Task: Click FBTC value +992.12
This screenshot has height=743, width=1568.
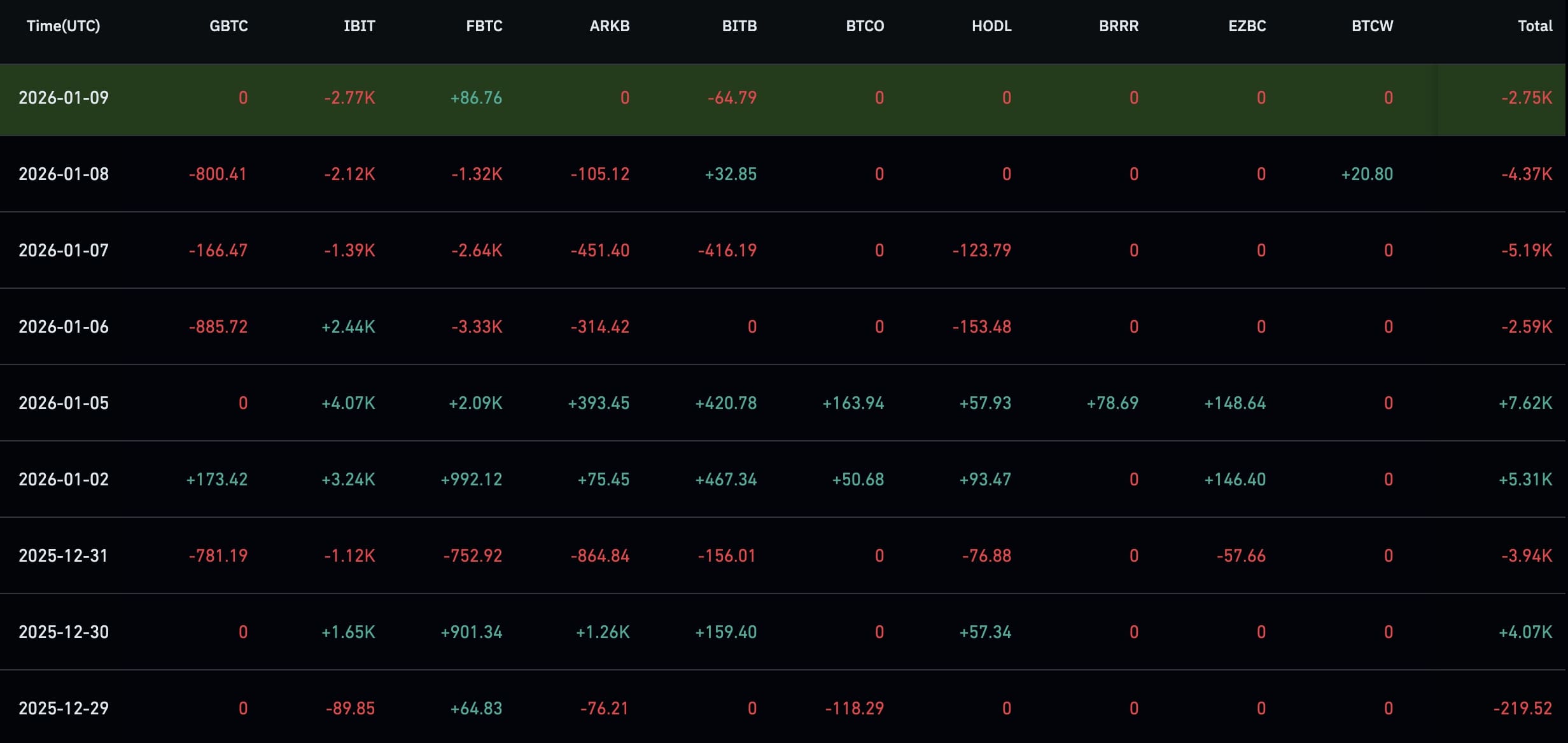Action: tap(471, 479)
